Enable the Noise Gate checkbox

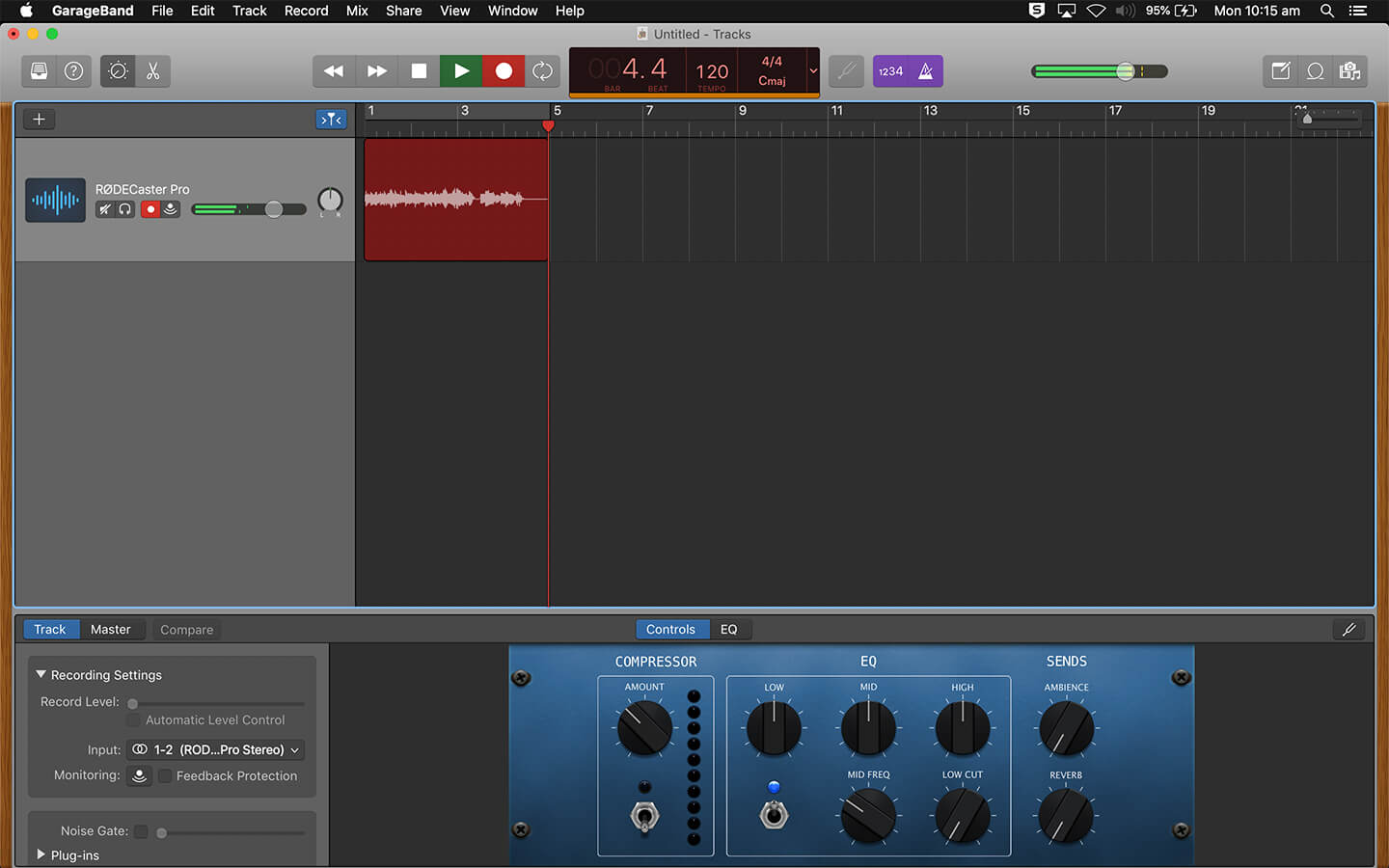coord(142,831)
